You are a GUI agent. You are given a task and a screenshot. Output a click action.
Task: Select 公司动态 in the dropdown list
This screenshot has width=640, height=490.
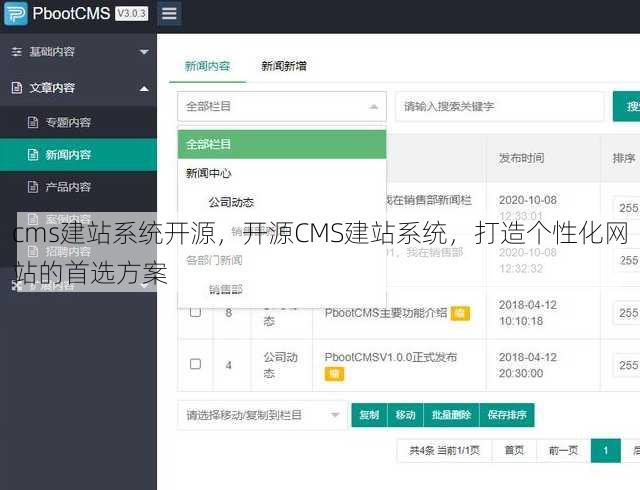[282, 202]
